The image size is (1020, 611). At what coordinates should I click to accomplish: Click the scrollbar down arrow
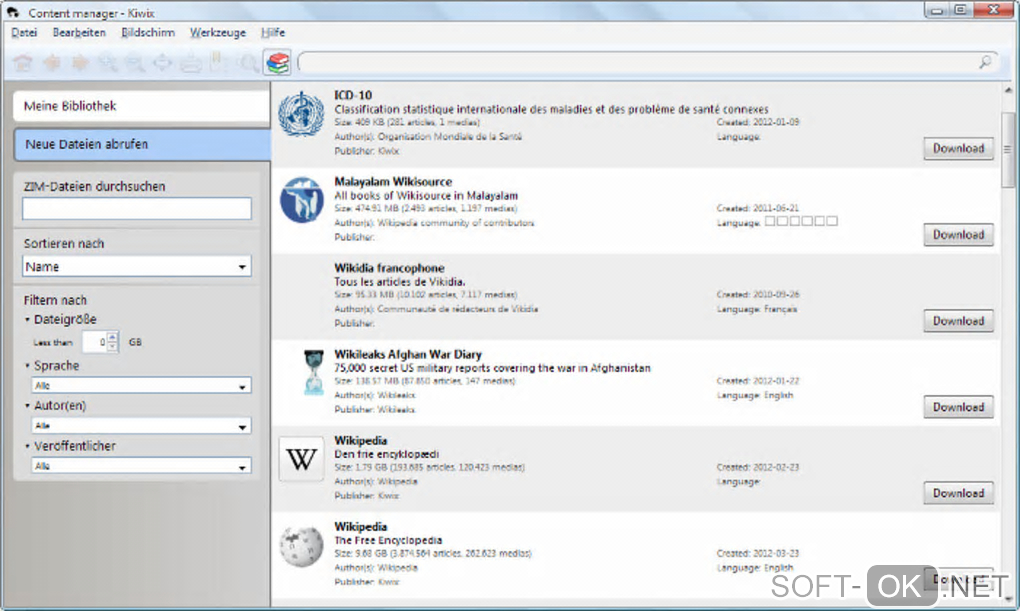[1008, 598]
